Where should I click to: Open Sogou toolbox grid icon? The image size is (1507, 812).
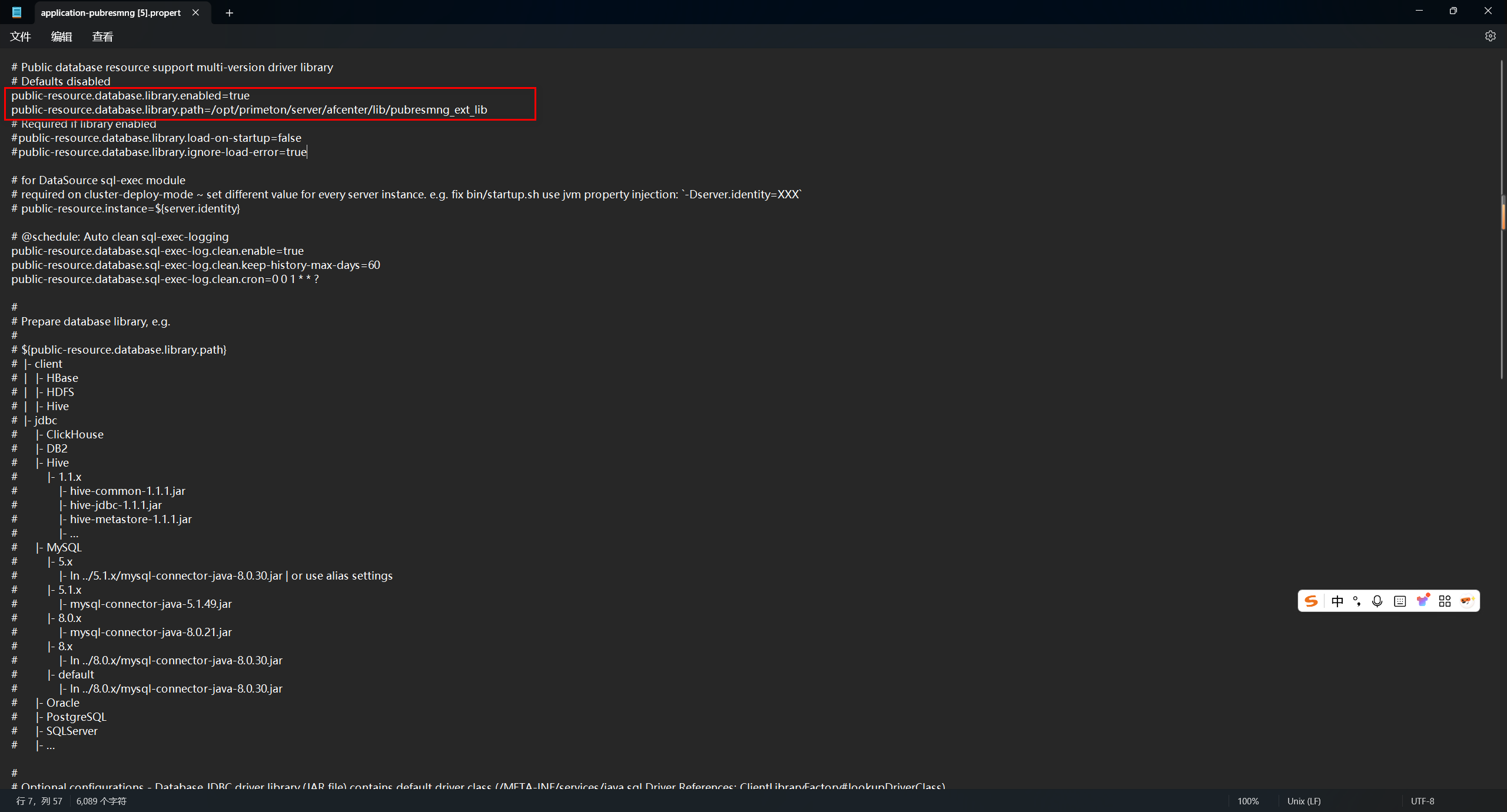click(x=1445, y=601)
